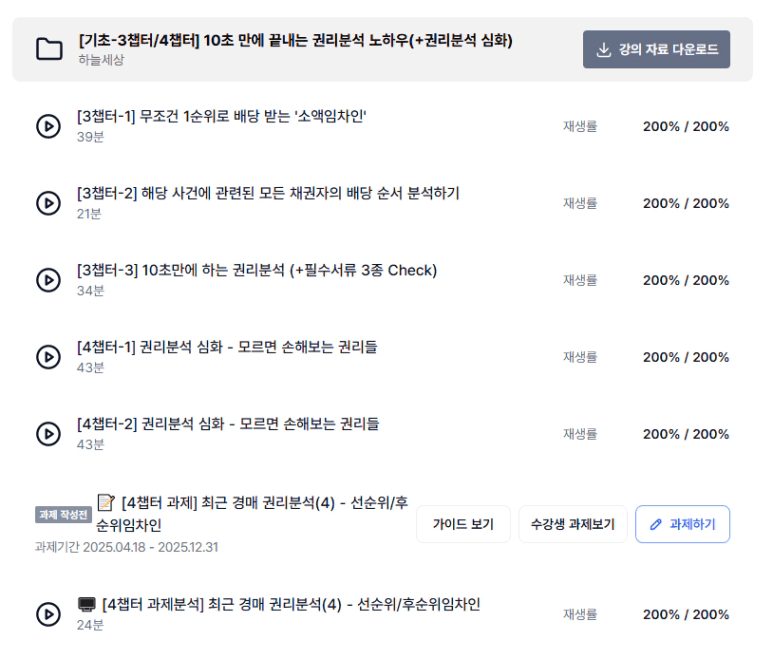The width and height of the screenshot is (773, 659).
Task: Open 수강생 과제보기 button
Action: pyautogui.click(x=573, y=524)
